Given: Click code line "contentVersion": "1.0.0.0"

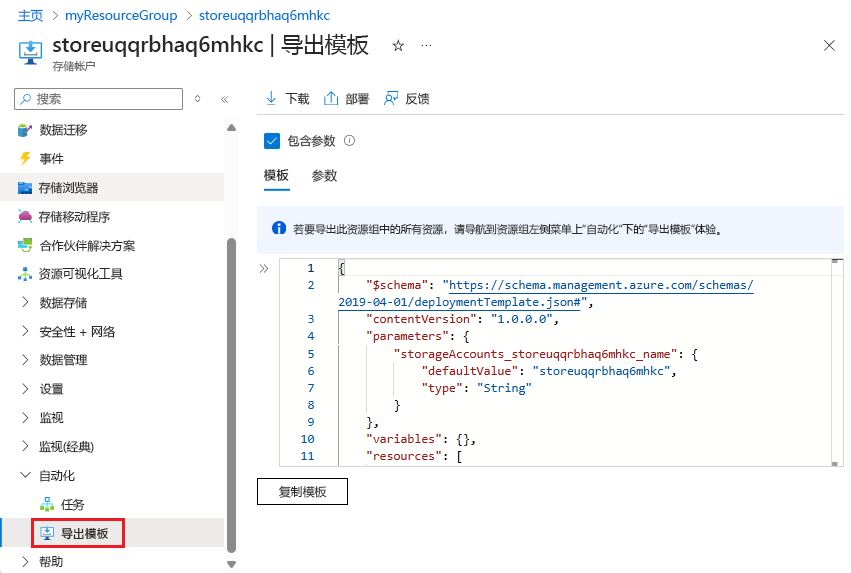Looking at the screenshot, I should [x=462, y=319].
